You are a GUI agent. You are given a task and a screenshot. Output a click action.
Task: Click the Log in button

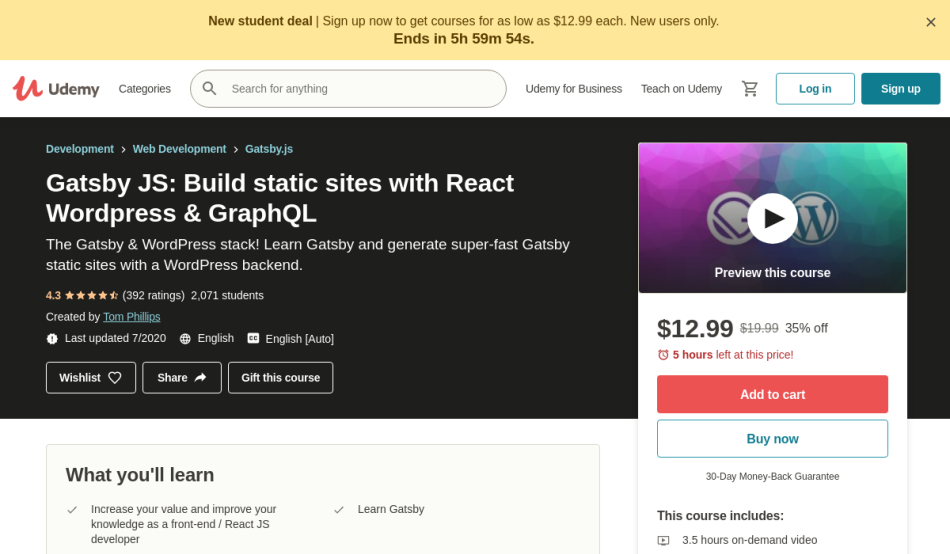click(815, 88)
